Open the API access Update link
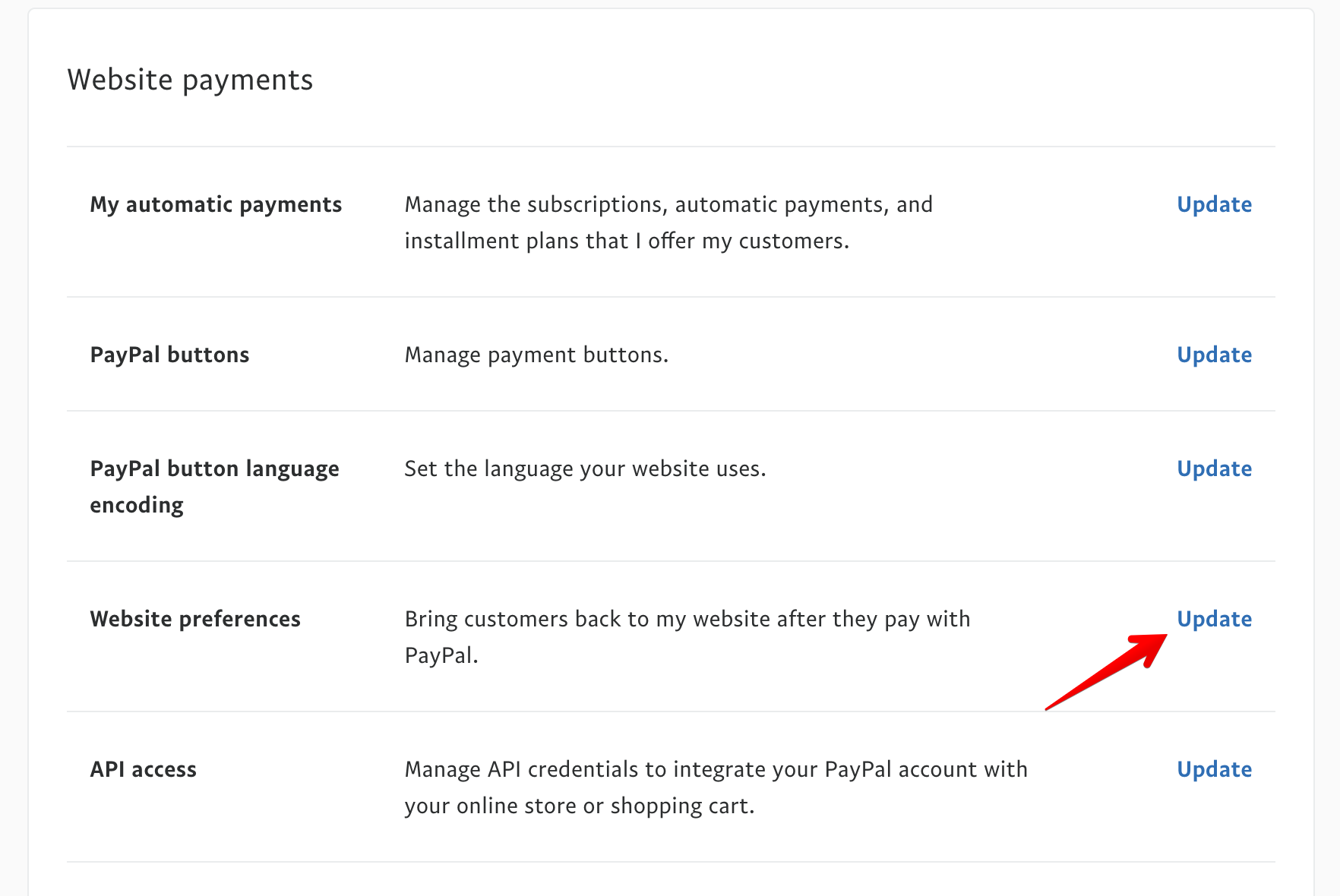The image size is (1340, 896). tap(1214, 769)
